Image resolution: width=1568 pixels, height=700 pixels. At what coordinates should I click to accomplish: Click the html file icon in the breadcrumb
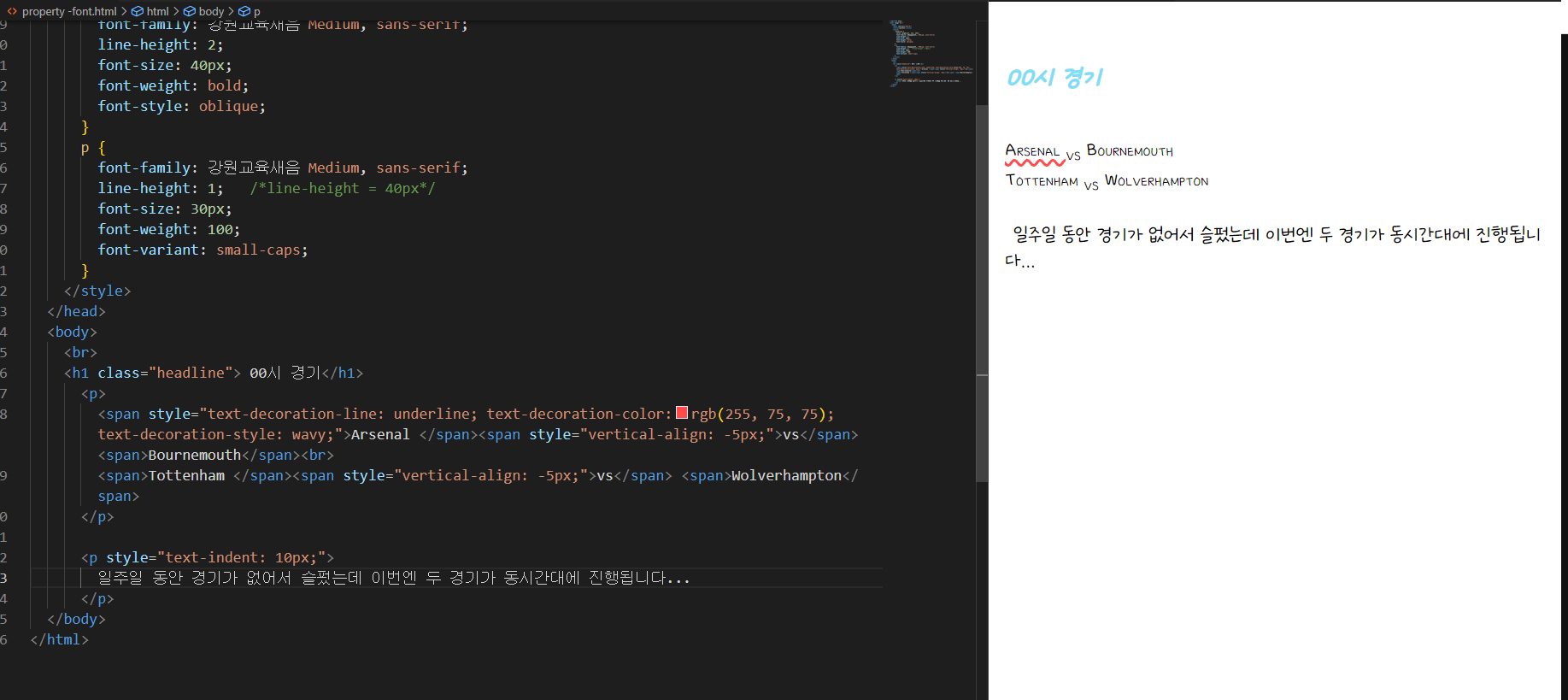click(x=12, y=11)
